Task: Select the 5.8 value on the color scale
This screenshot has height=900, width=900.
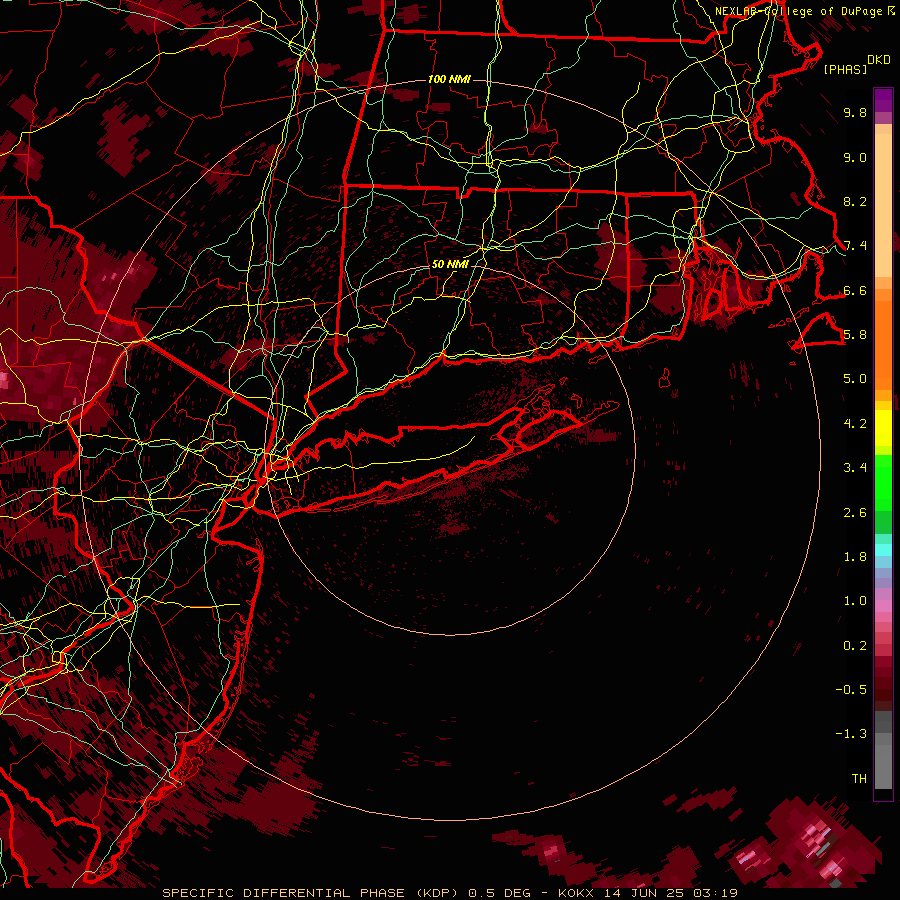Action: coord(855,335)
